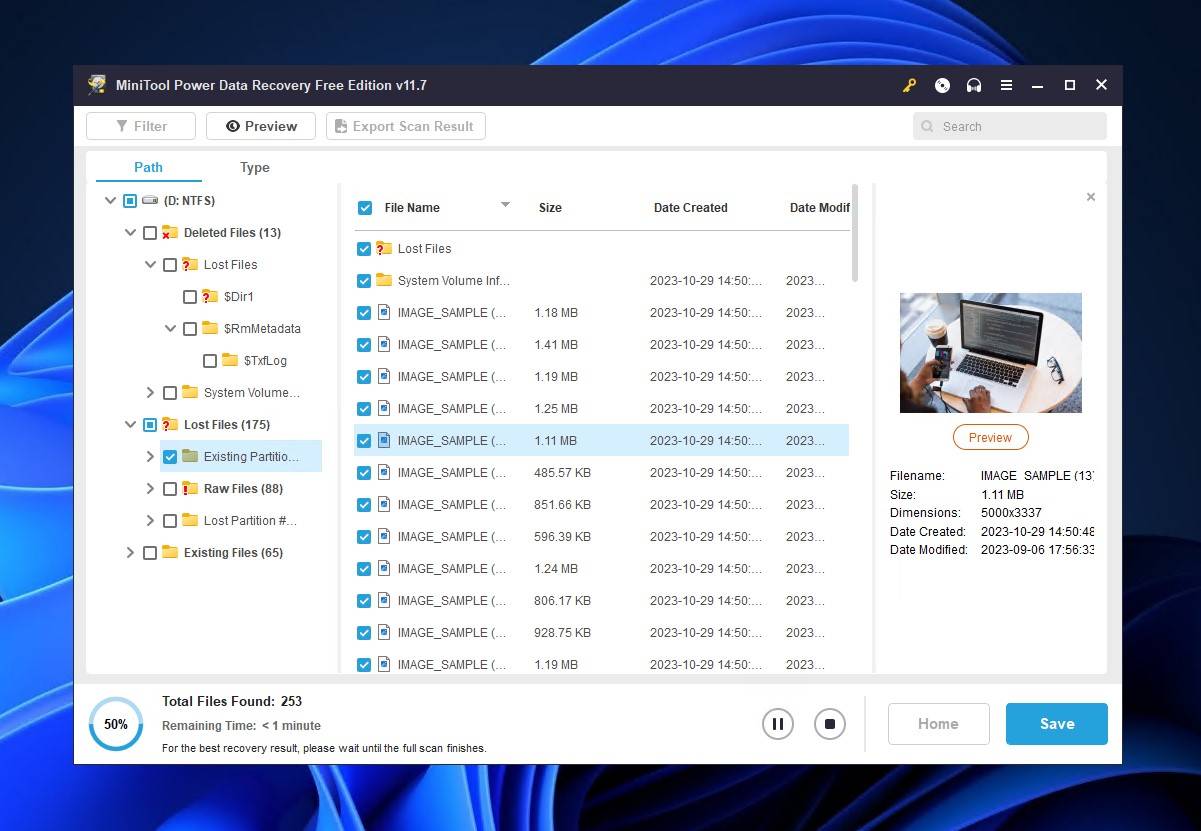Expand the System Volume... tree node
This screenshot has width=1201, height=831.
point(150,393)
